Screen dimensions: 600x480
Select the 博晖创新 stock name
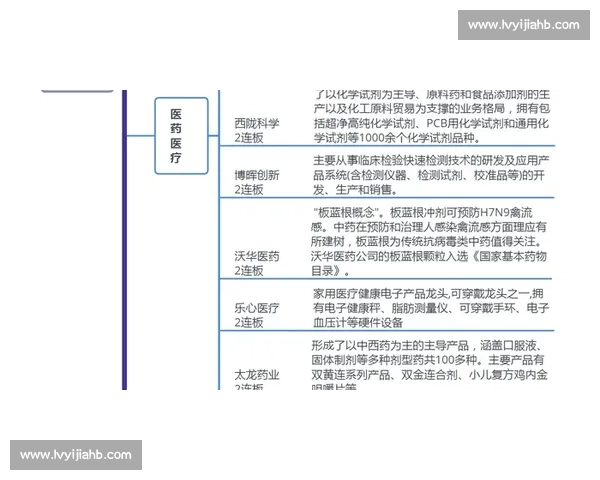click(x=257, y=175)
